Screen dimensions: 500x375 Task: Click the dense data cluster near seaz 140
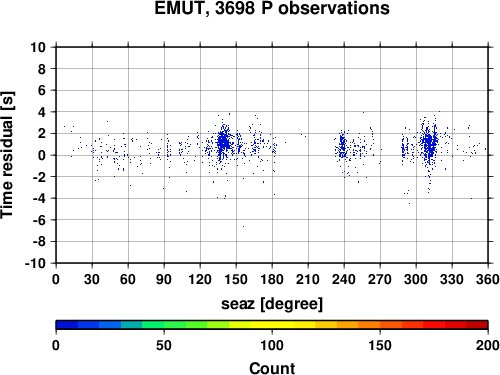(x=223, y=143)
